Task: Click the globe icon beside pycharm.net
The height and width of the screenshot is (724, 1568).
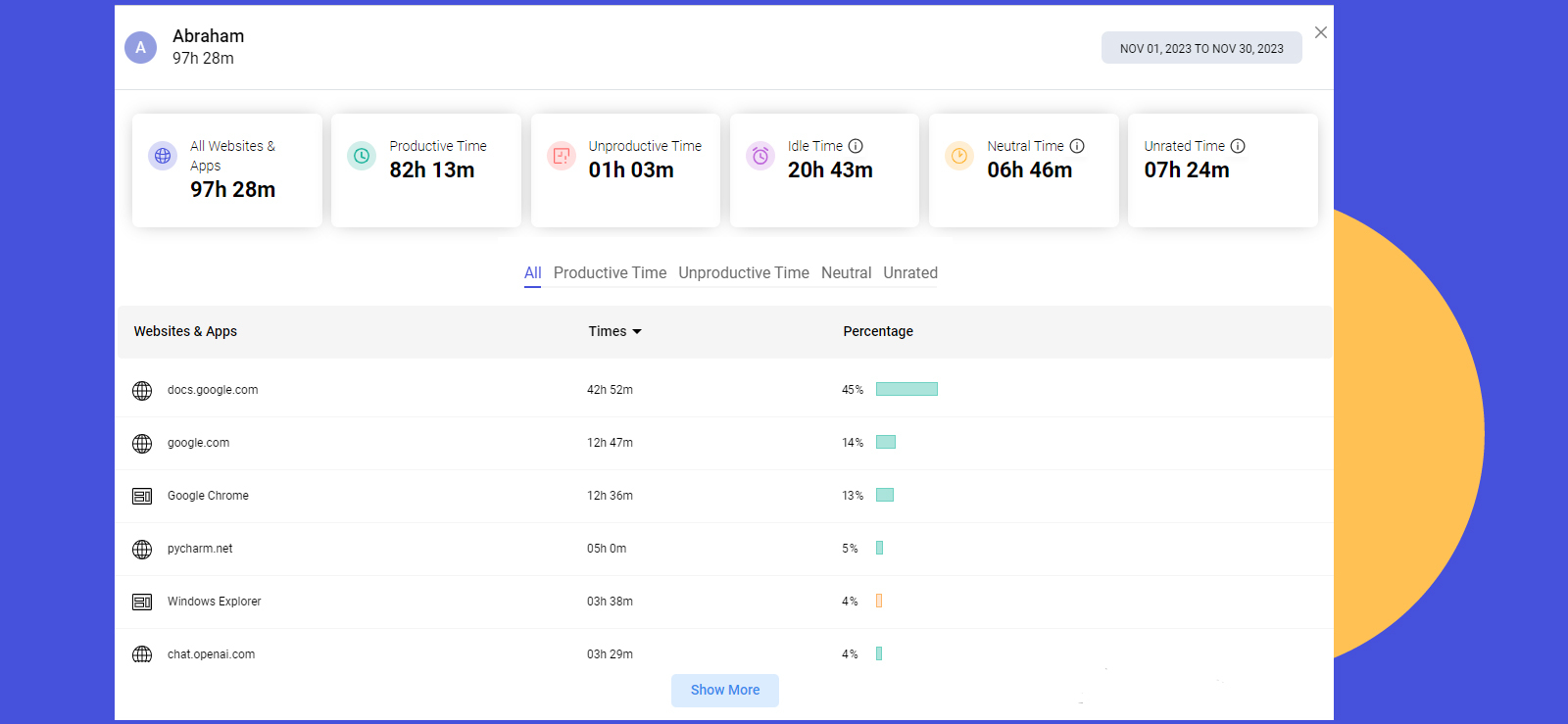Action: click(142, 550)
